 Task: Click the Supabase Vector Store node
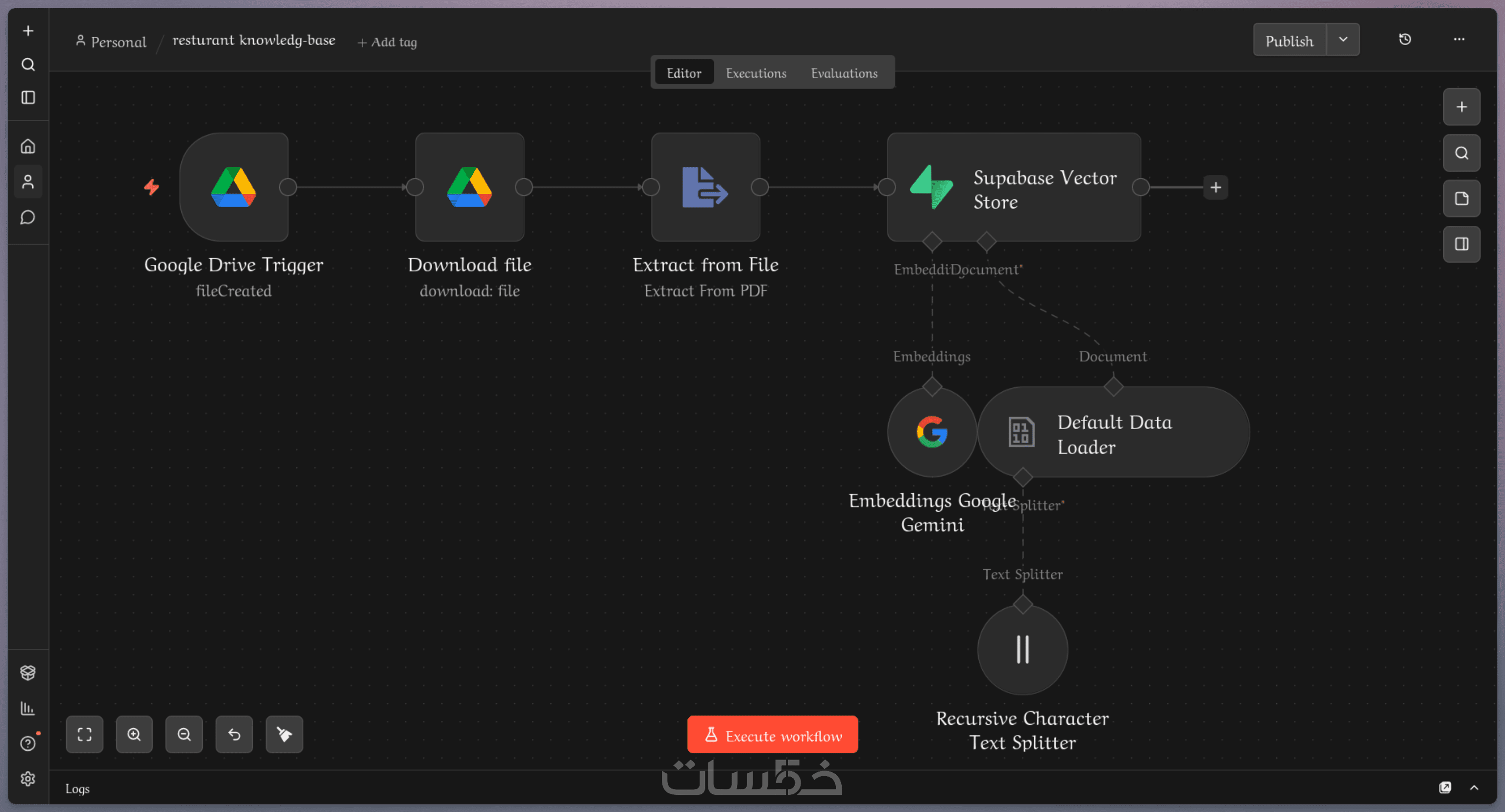pos(1014,188)
